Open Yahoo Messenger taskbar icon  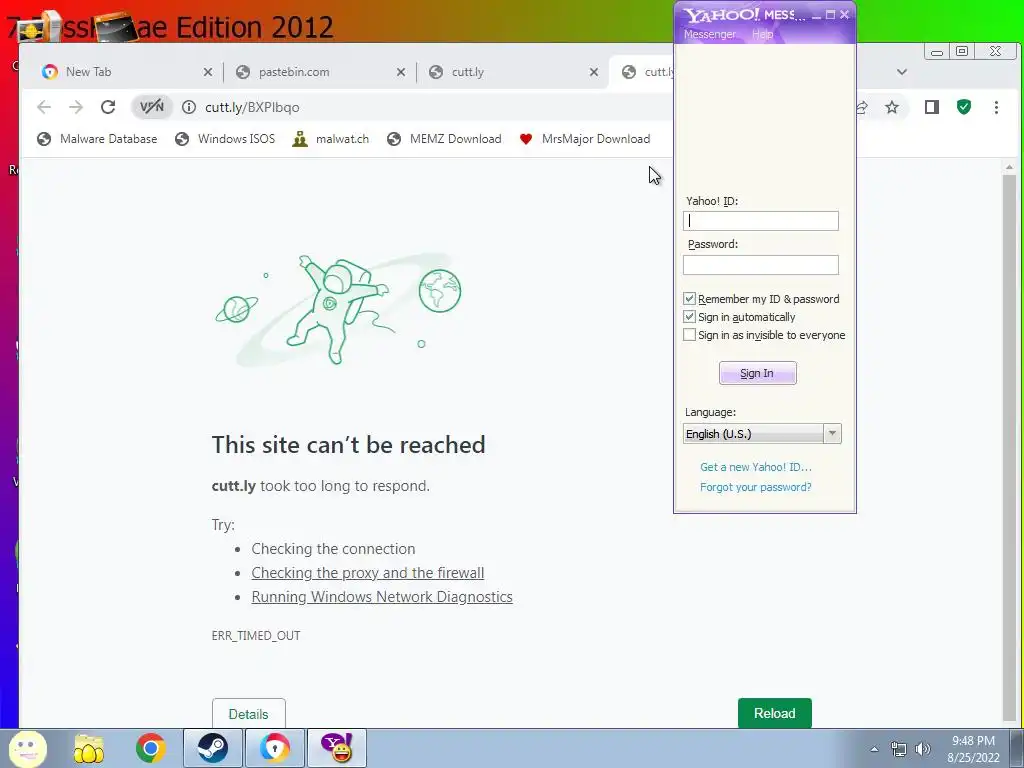tap(336, 748)
